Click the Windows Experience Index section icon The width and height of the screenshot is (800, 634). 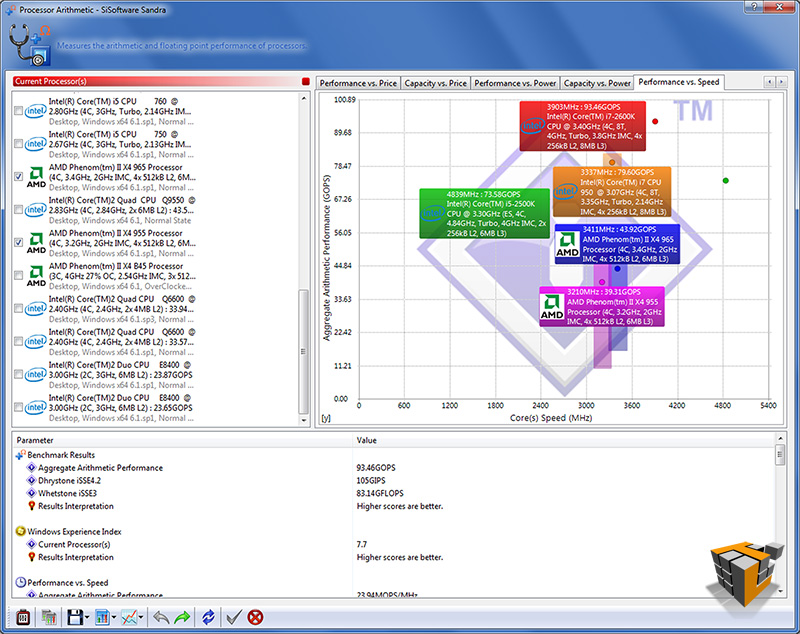20,531
